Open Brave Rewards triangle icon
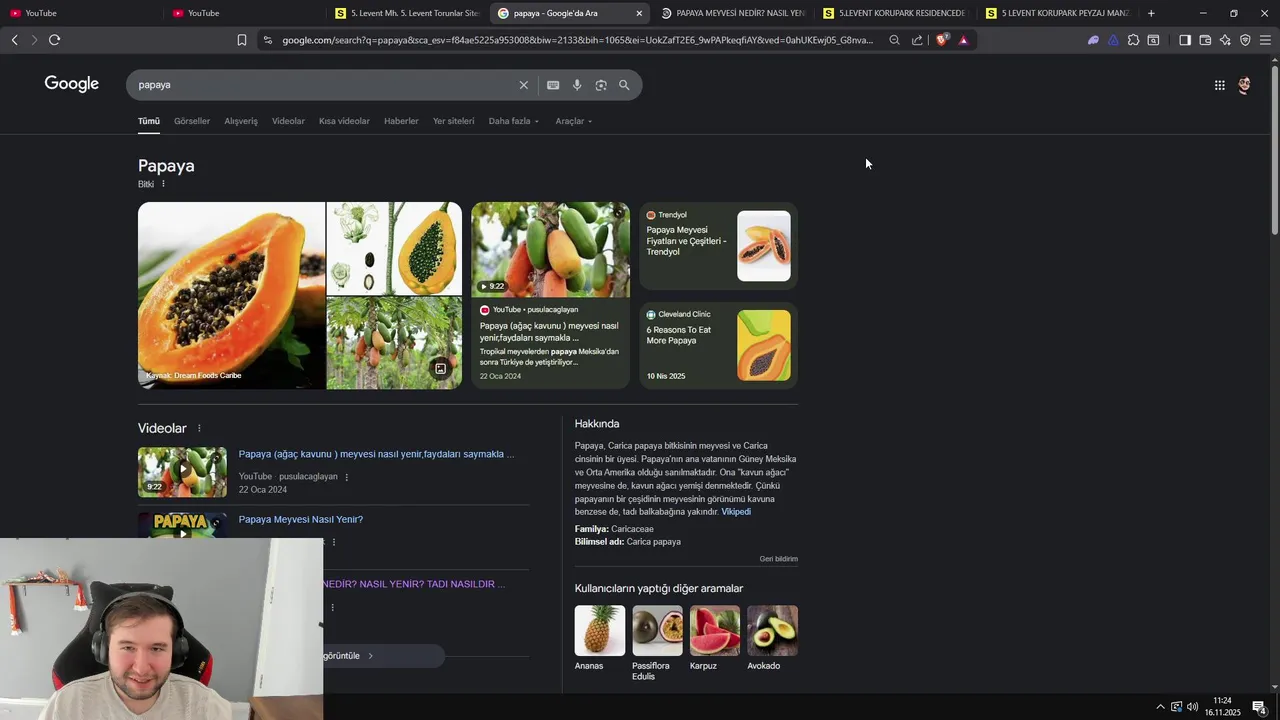This screenshot has width=1280, height=720. coord(963,40)
